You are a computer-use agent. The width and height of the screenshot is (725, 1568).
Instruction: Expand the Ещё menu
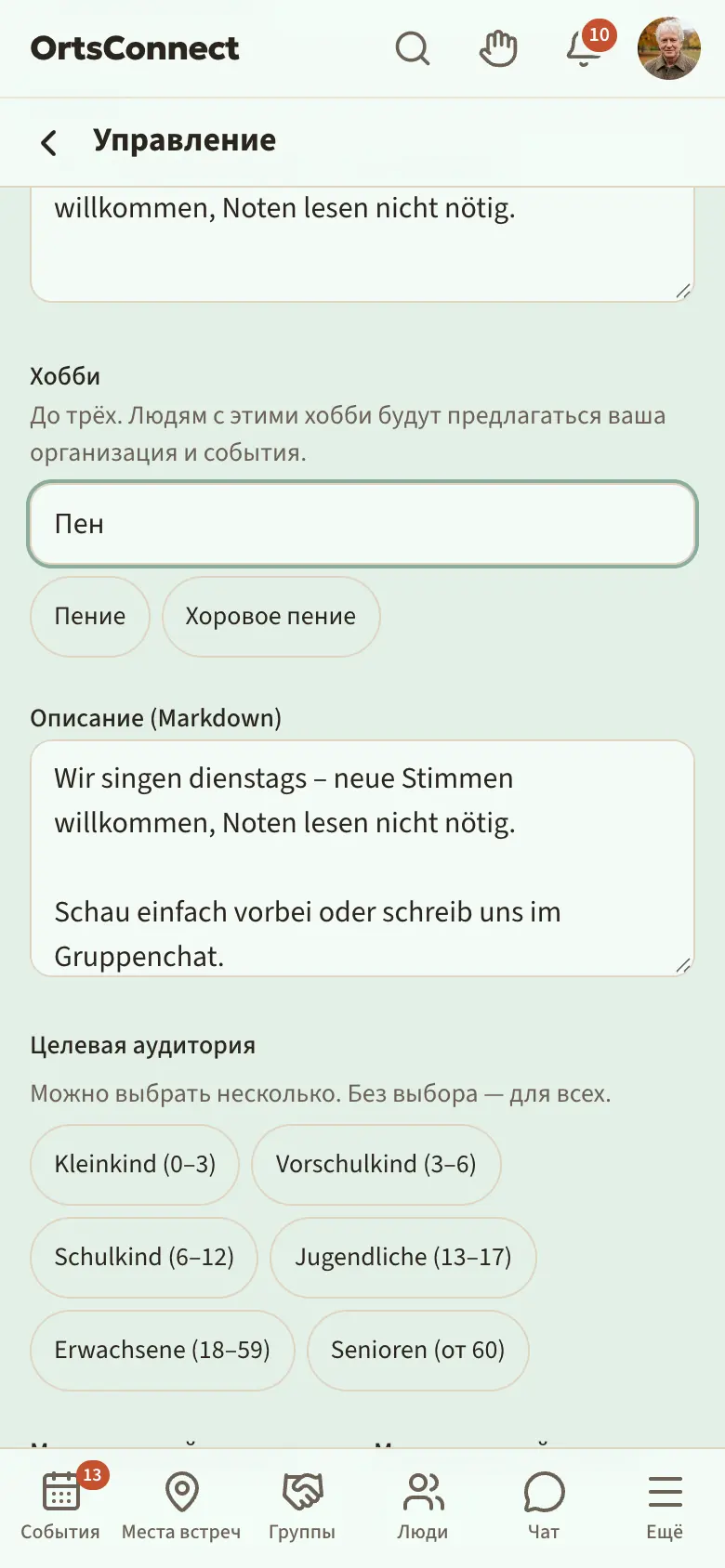coord(665,1506)
